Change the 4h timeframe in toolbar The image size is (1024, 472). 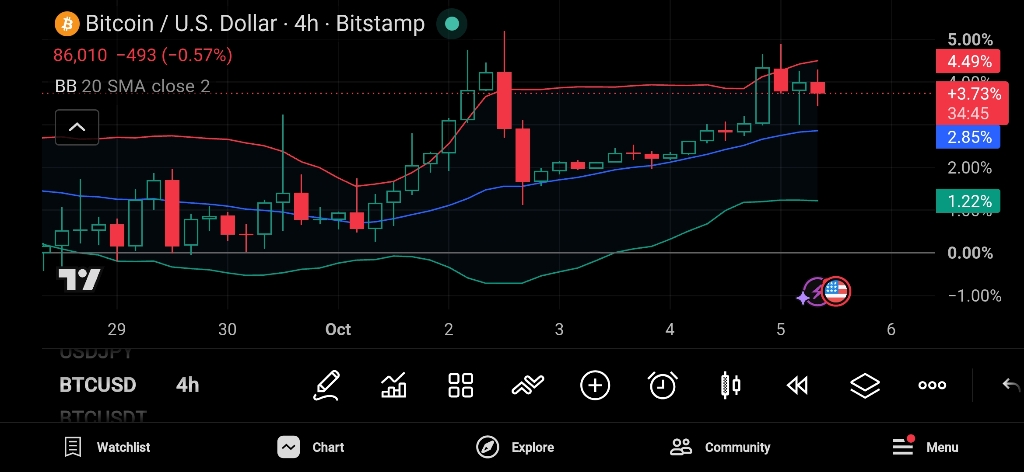(187, 385)
